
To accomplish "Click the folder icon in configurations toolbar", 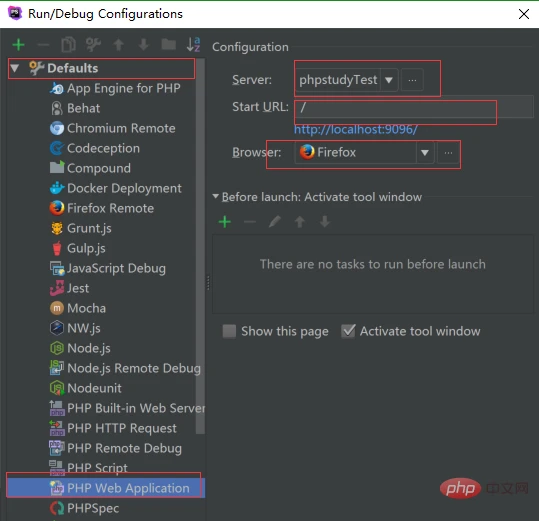I will [x=168, y=44].
